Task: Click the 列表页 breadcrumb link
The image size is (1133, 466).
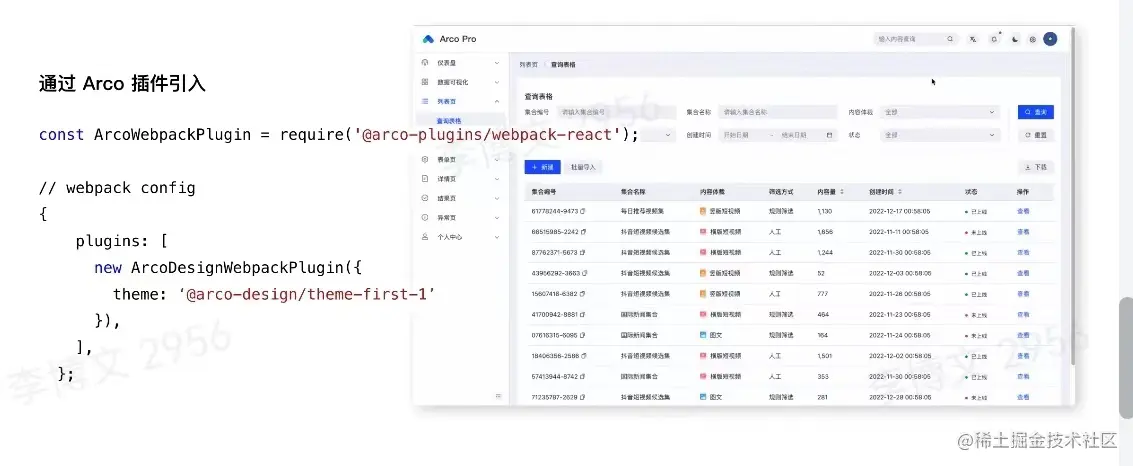Action: (528, 64)
